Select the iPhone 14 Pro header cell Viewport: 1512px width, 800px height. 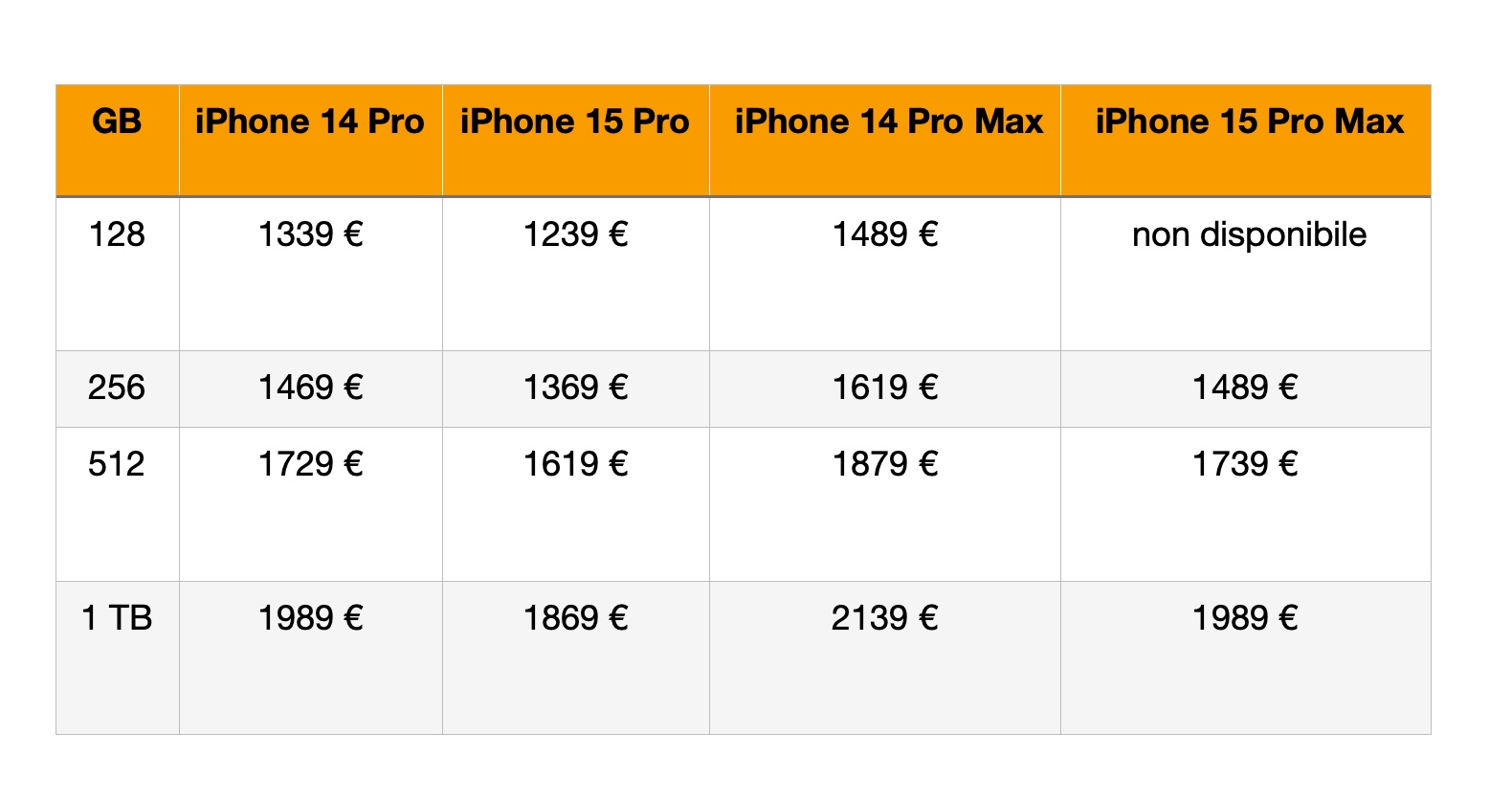(x=309, y=122)
